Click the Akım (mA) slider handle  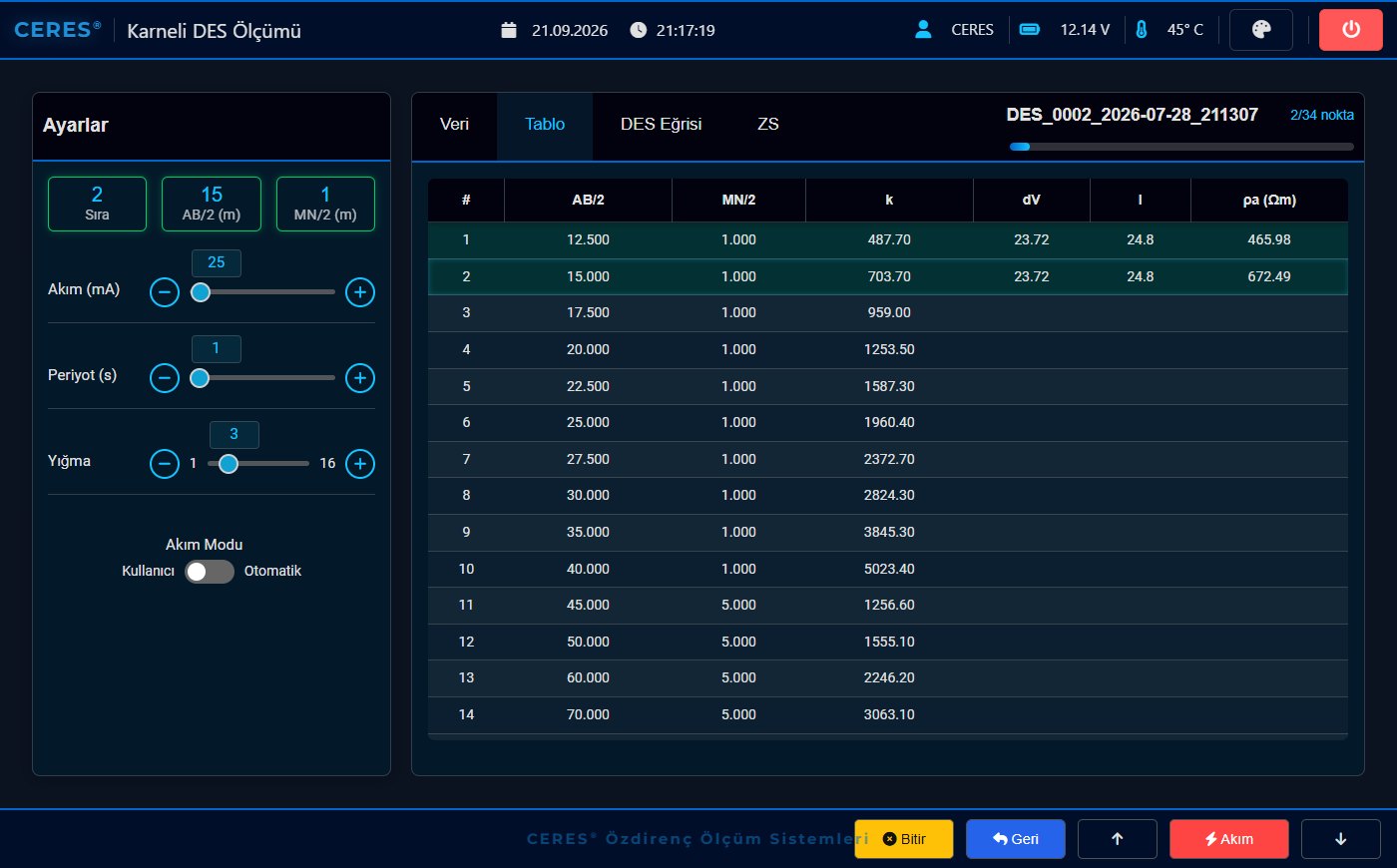click(x=201, y=292)
